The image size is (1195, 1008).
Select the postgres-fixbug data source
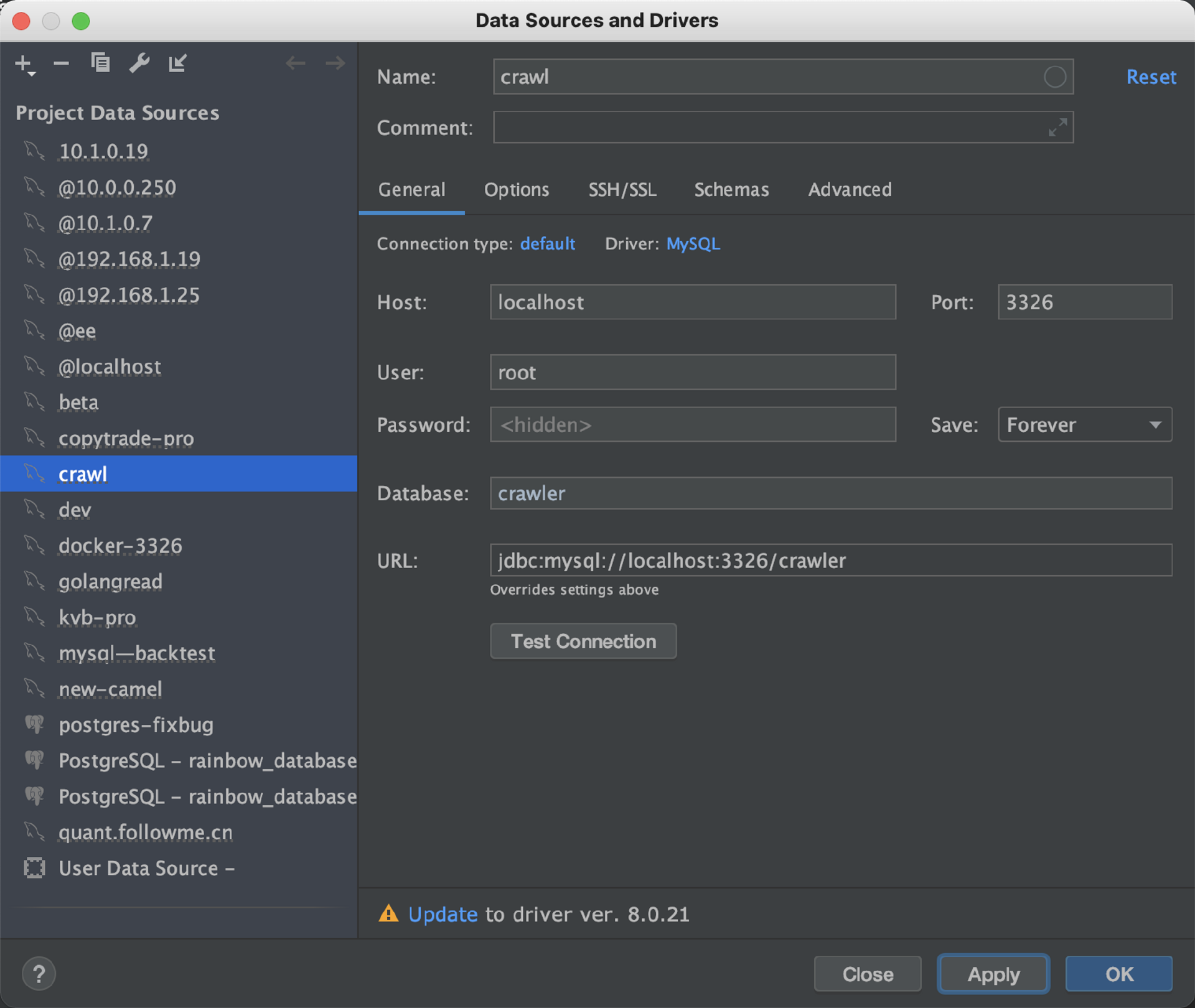coord(136,725)
